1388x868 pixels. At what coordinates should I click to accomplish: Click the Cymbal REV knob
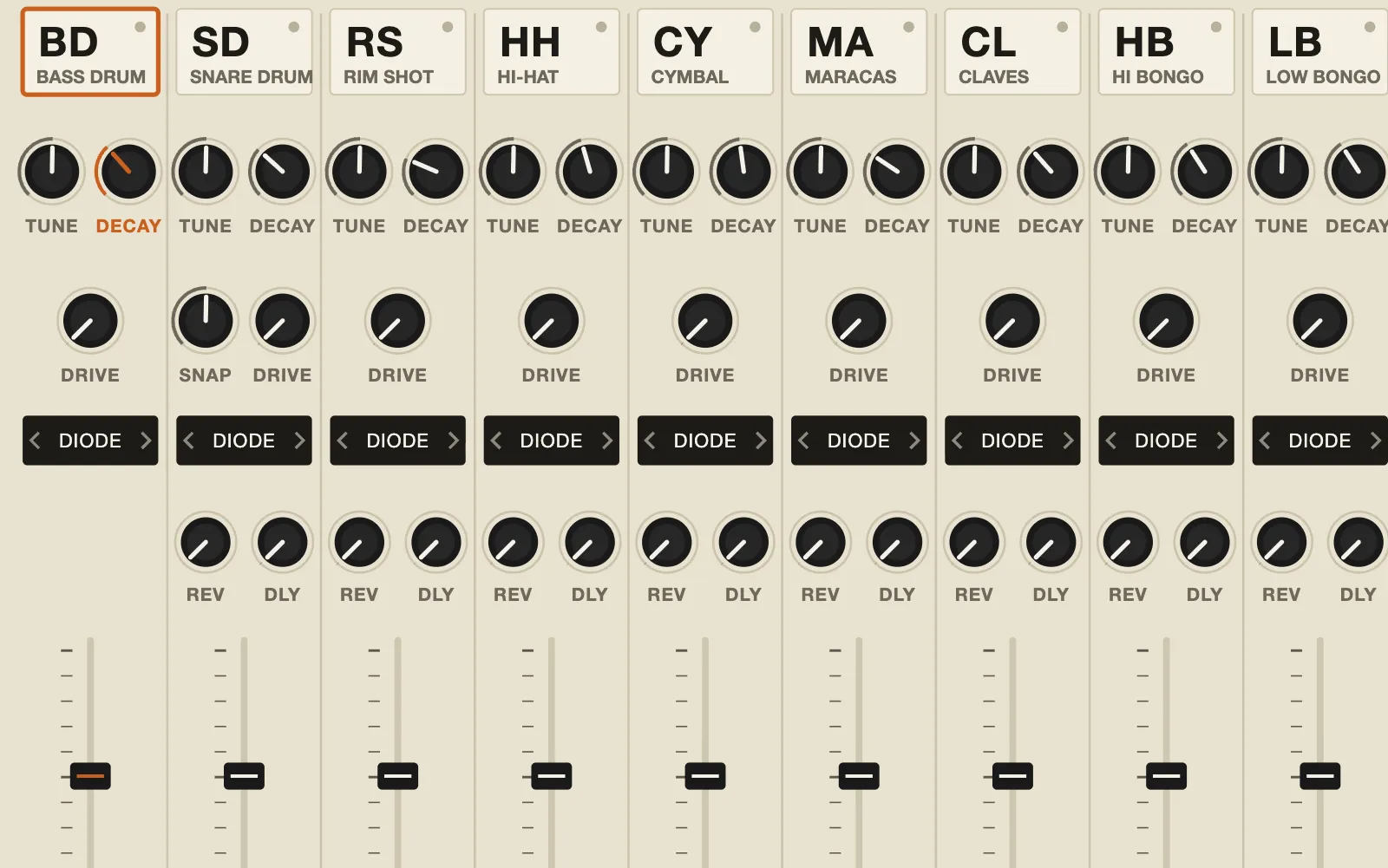point(666,543)
